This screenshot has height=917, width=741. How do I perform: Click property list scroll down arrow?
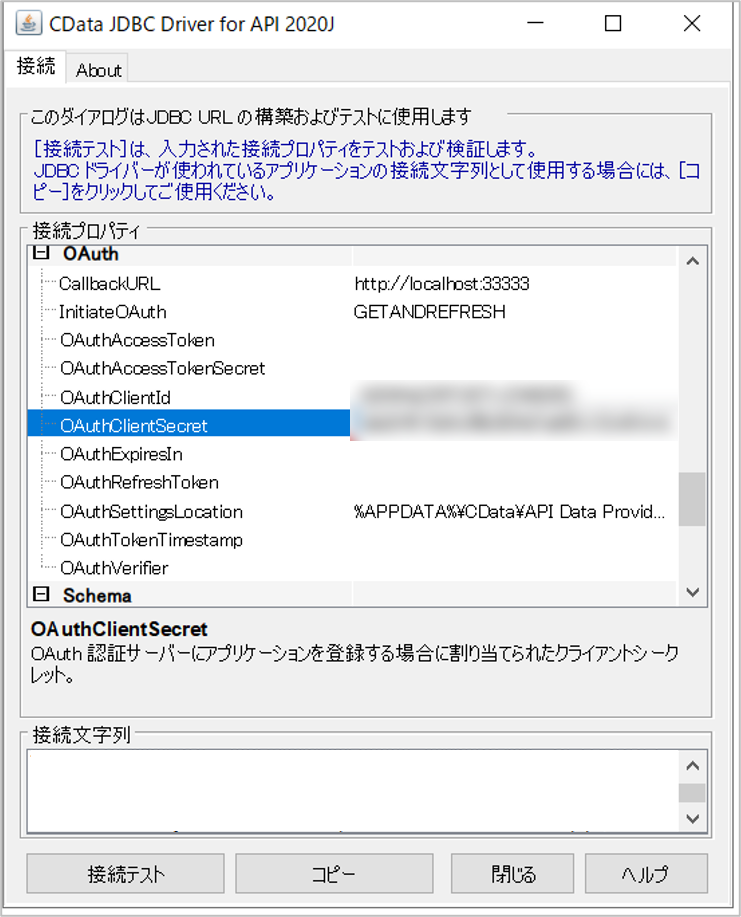[x=692, y=592]
